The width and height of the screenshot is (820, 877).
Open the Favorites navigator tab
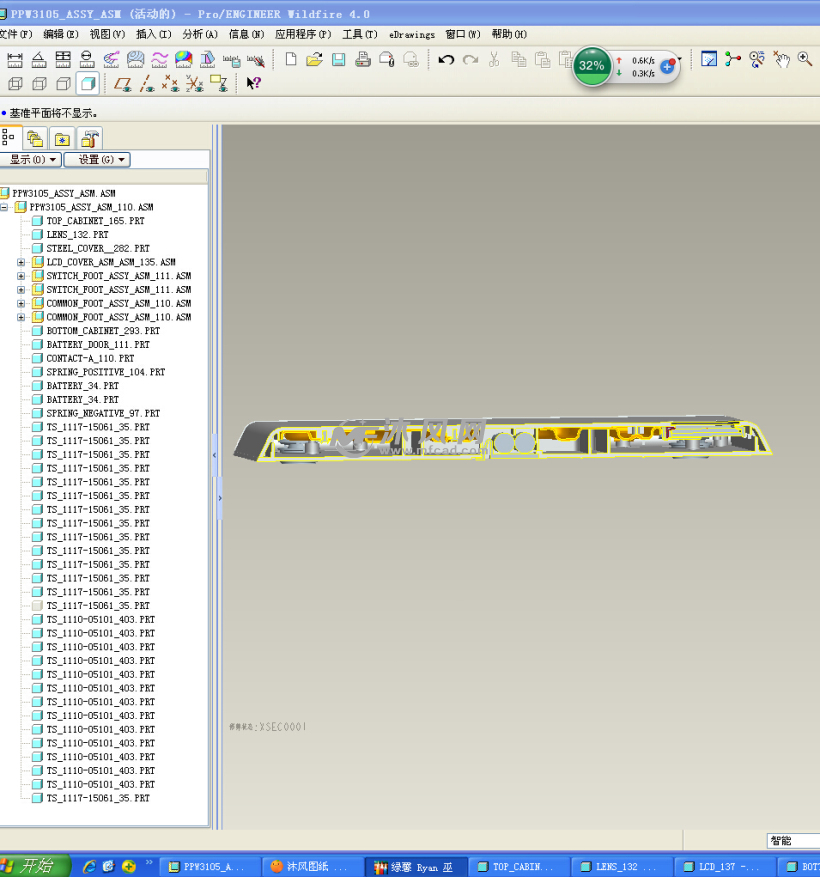62,138
